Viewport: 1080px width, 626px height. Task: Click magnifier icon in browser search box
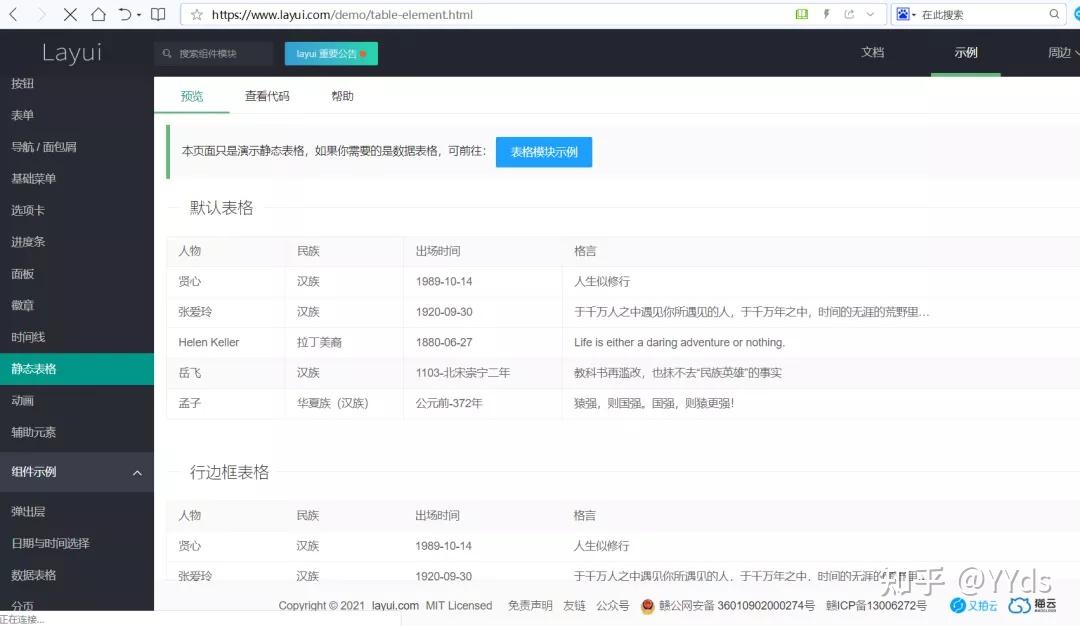pyautogui.click(x=1054, y=14)
